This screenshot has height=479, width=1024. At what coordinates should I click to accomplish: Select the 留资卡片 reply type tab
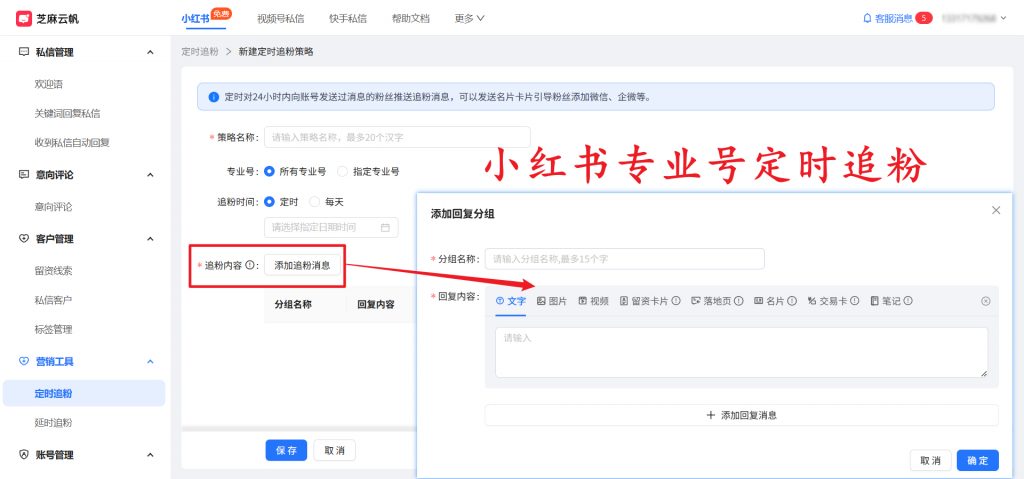tap(644, 301)
